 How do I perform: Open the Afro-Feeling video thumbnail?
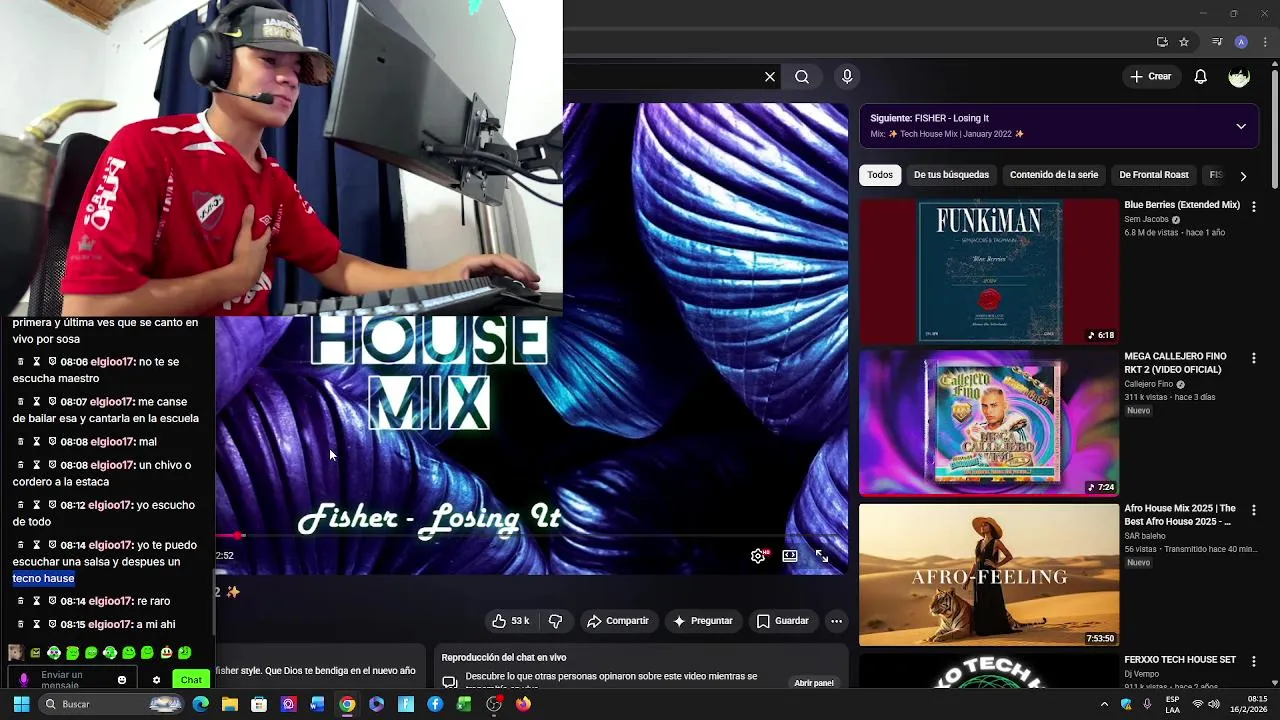[x=989, y=575]
